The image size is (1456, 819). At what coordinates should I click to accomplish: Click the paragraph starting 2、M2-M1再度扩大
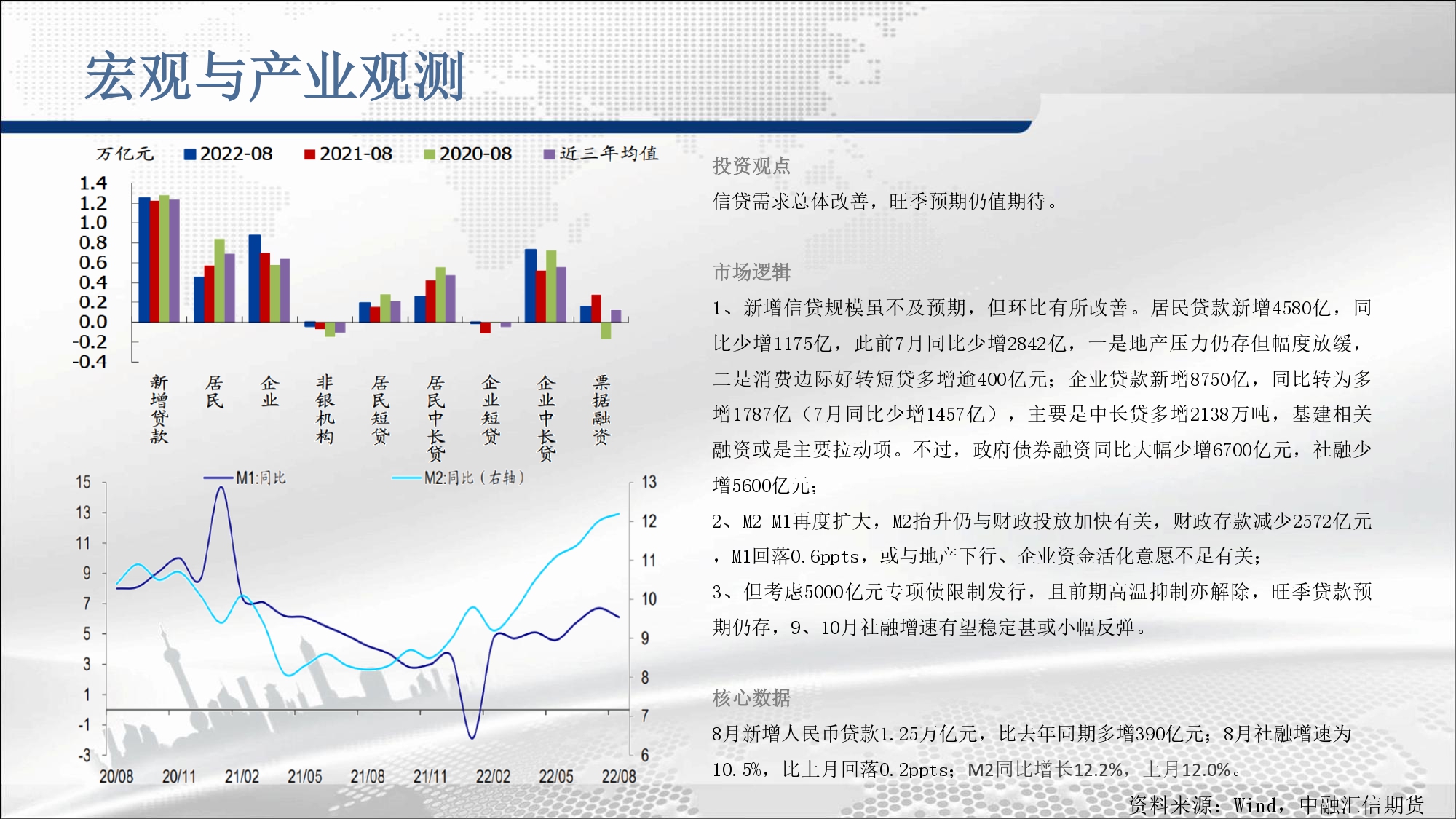click(x=1042, y=539)
